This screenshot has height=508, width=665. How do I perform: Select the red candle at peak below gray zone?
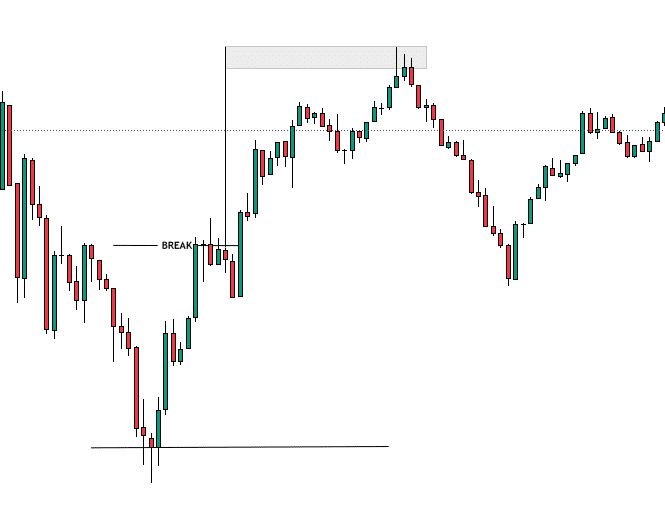[x=411, y=73]
